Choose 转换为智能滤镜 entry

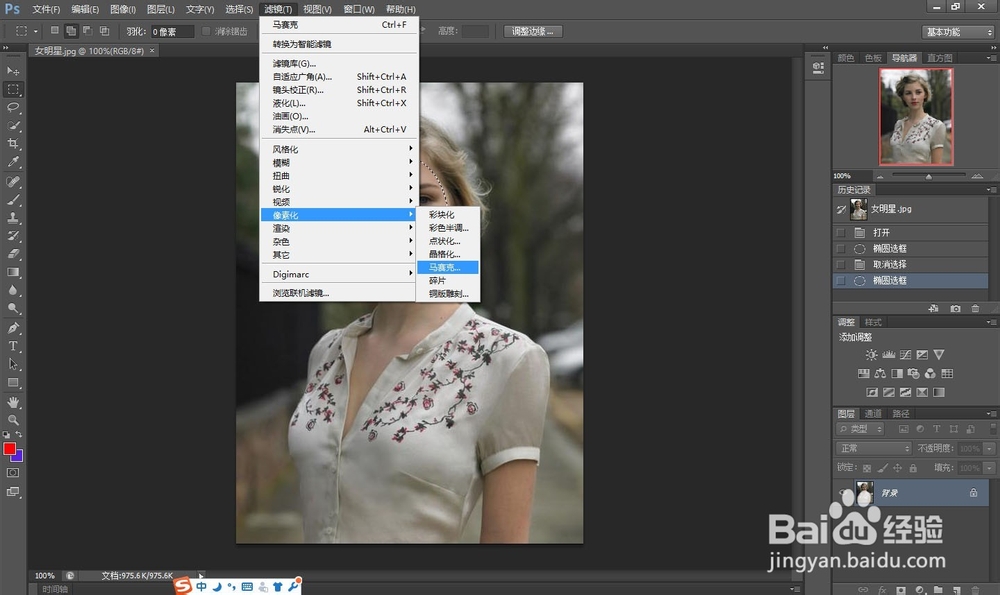339,44
